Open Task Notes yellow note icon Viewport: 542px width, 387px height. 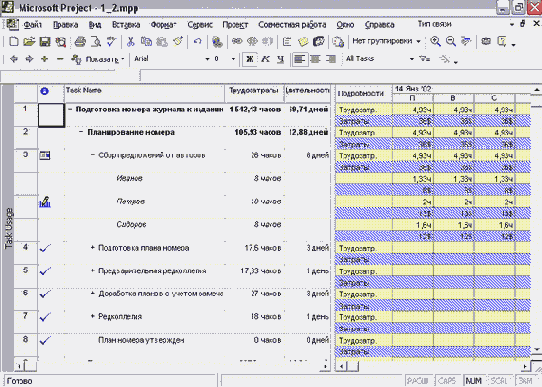303,42
